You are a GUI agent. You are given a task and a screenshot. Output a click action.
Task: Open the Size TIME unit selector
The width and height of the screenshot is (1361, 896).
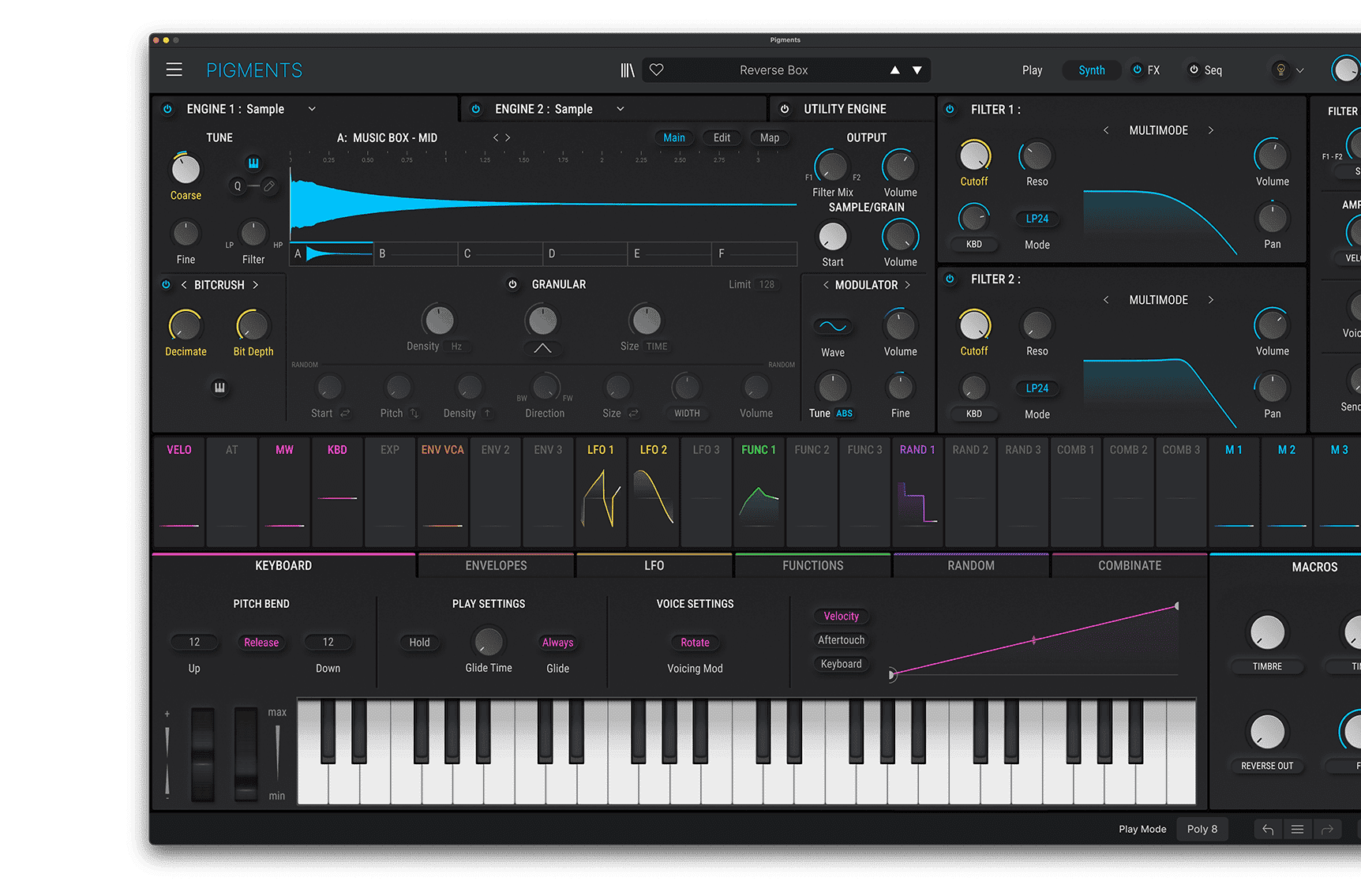pos(657,347)
